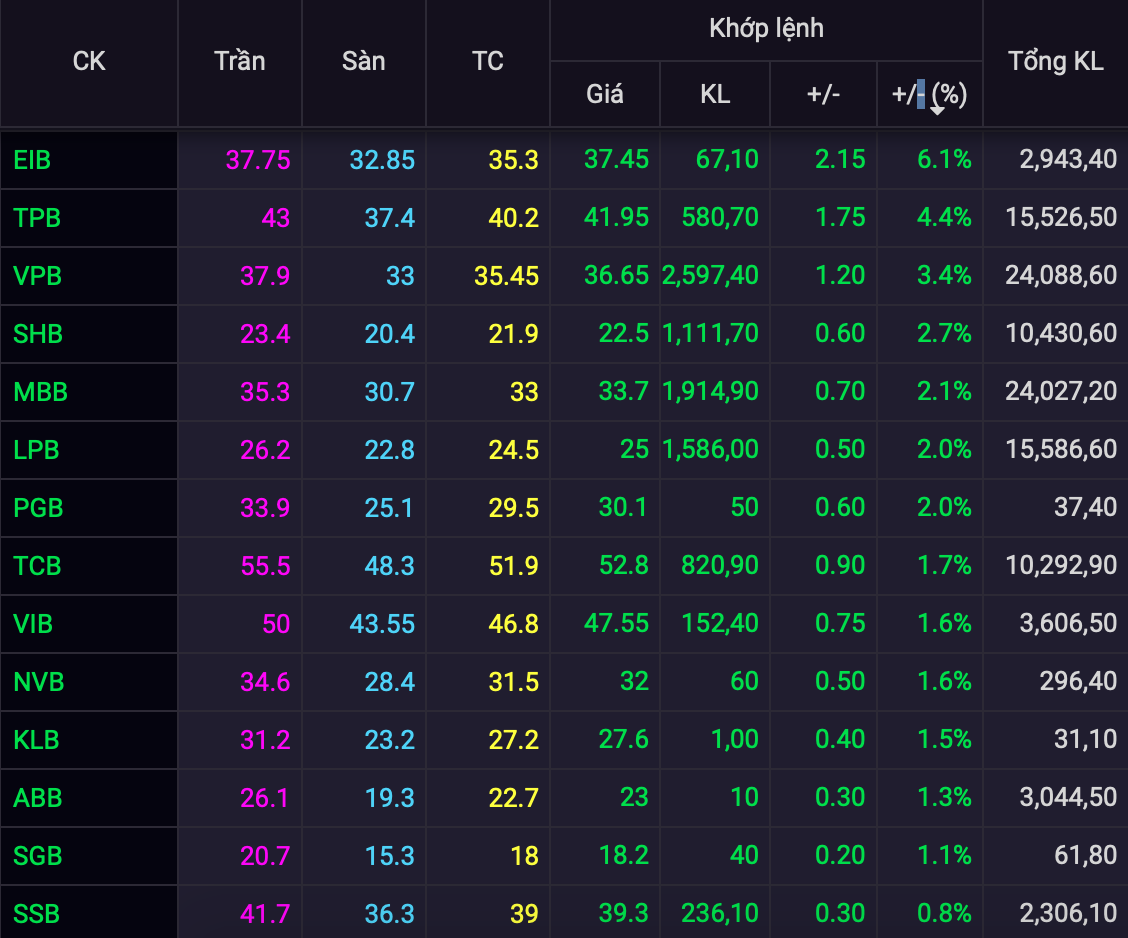Click the Trần column header
The height and width of the screenshot is (938, 1128).
240,62
